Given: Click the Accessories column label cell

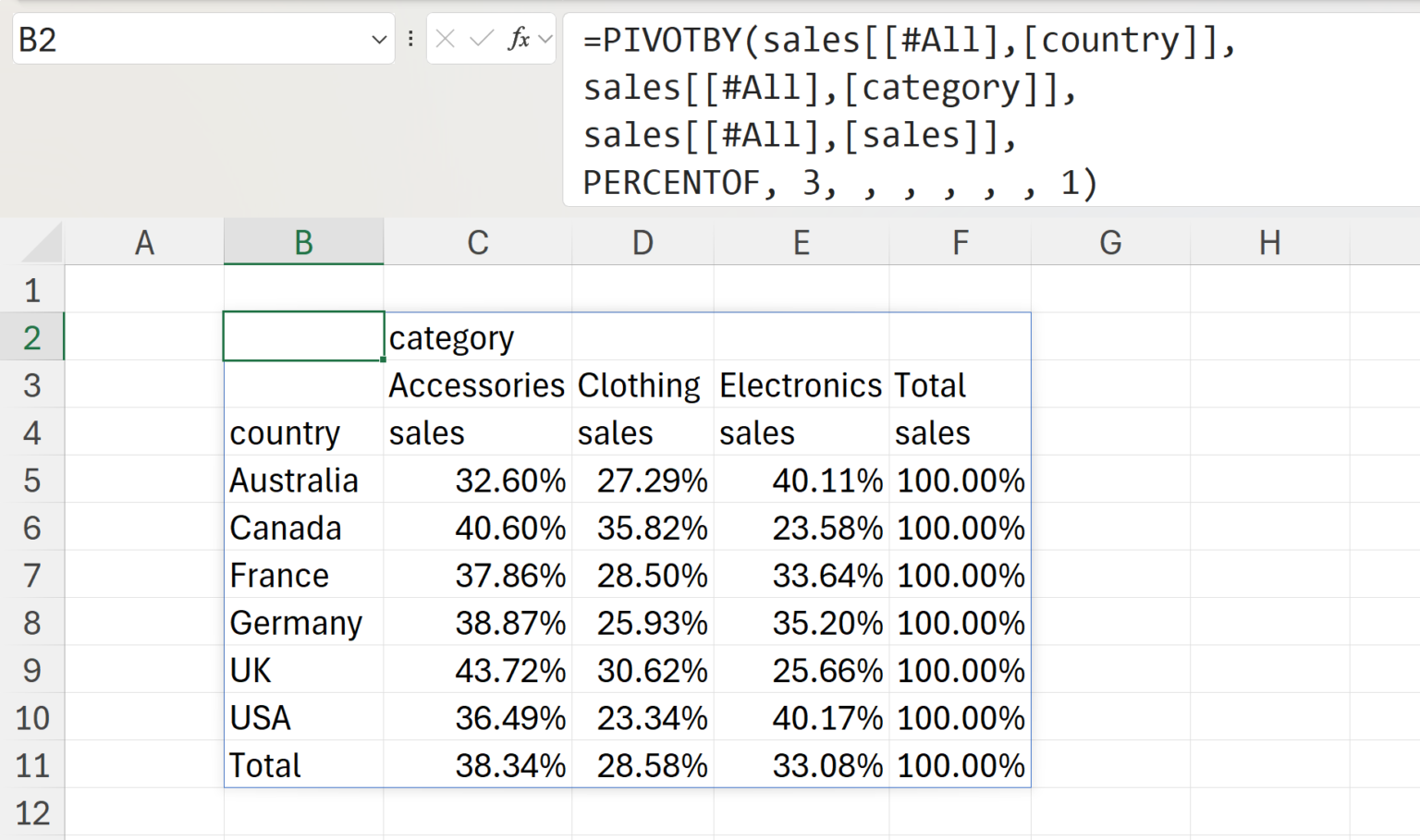Looking at the screenshot, I should click(477, 385).
